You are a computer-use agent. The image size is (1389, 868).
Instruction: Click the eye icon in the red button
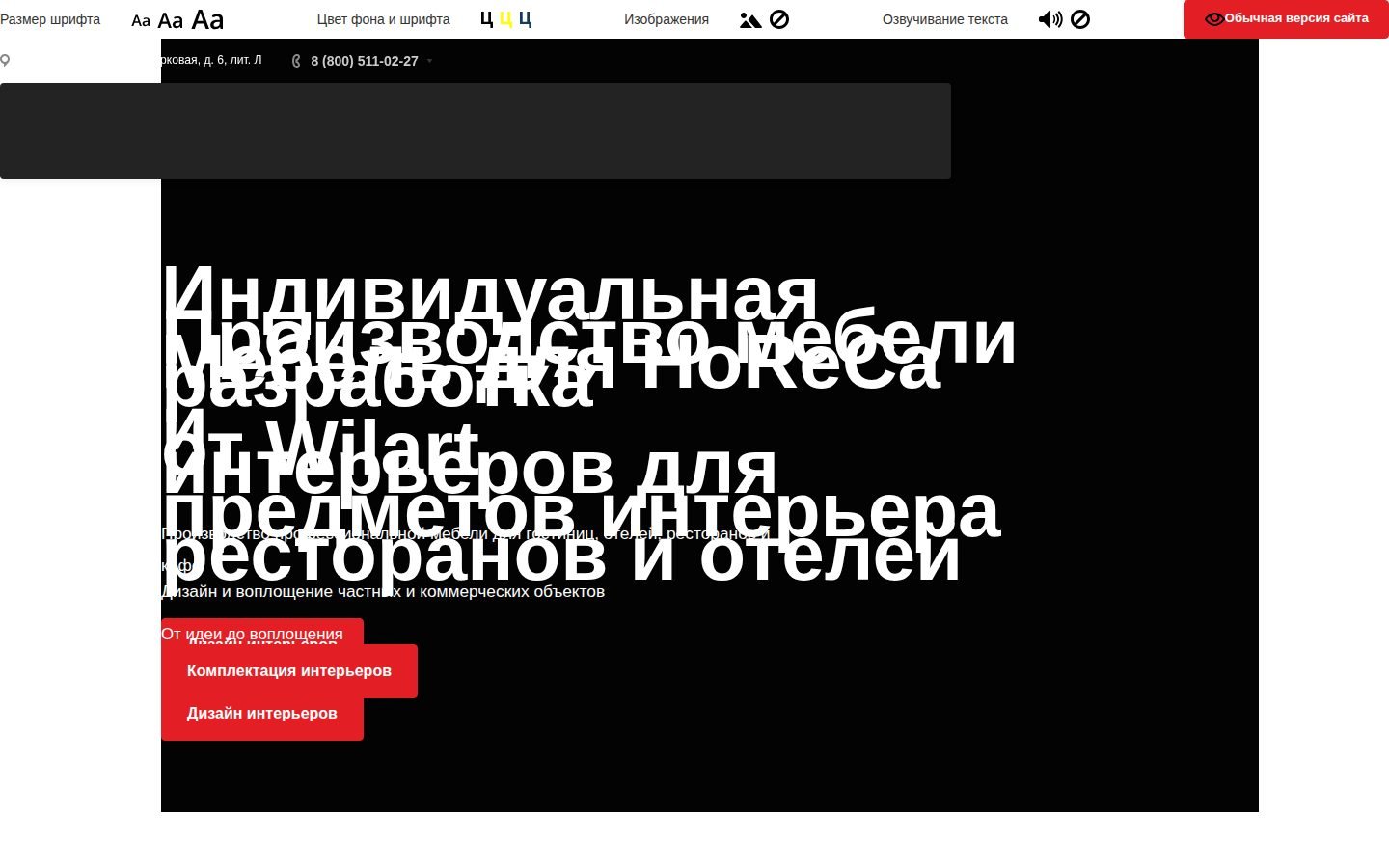[x=1214, y=19]
